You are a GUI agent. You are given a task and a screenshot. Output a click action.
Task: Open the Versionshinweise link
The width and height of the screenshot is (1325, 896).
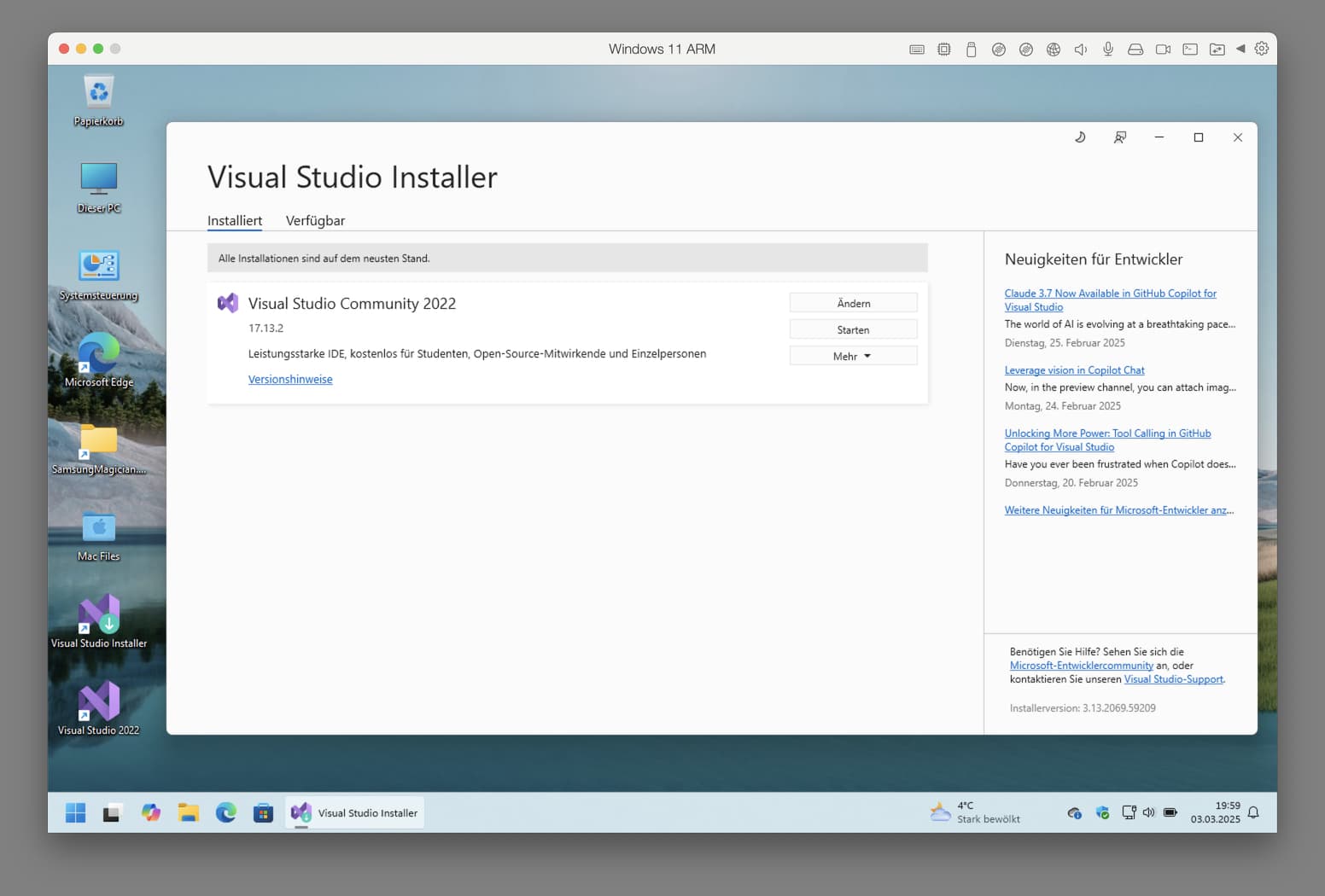[290, 380]
